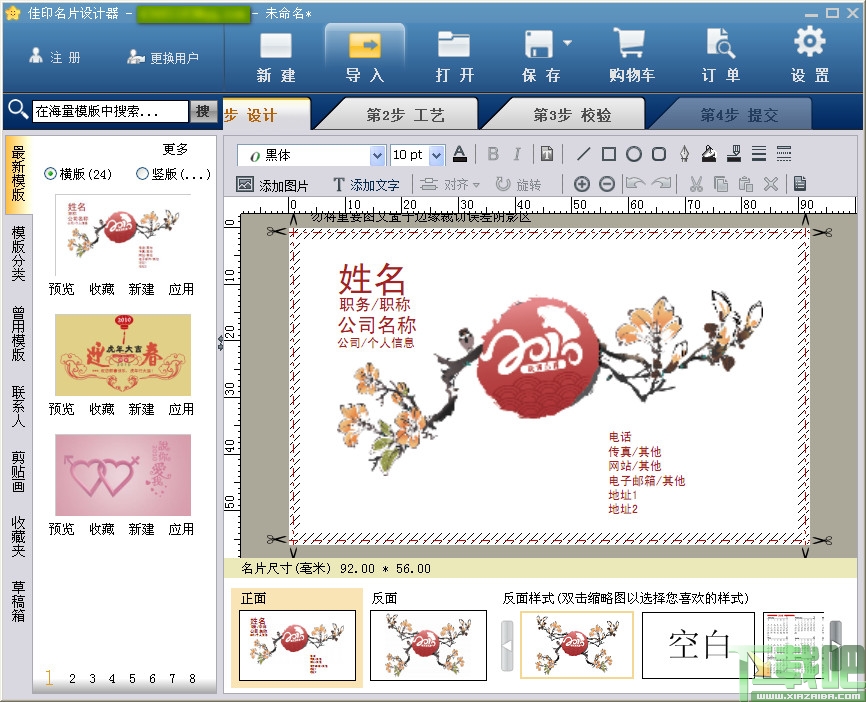866x702 pixels.
Task: Click the paste clipboard icon
Action: (746, 184)
